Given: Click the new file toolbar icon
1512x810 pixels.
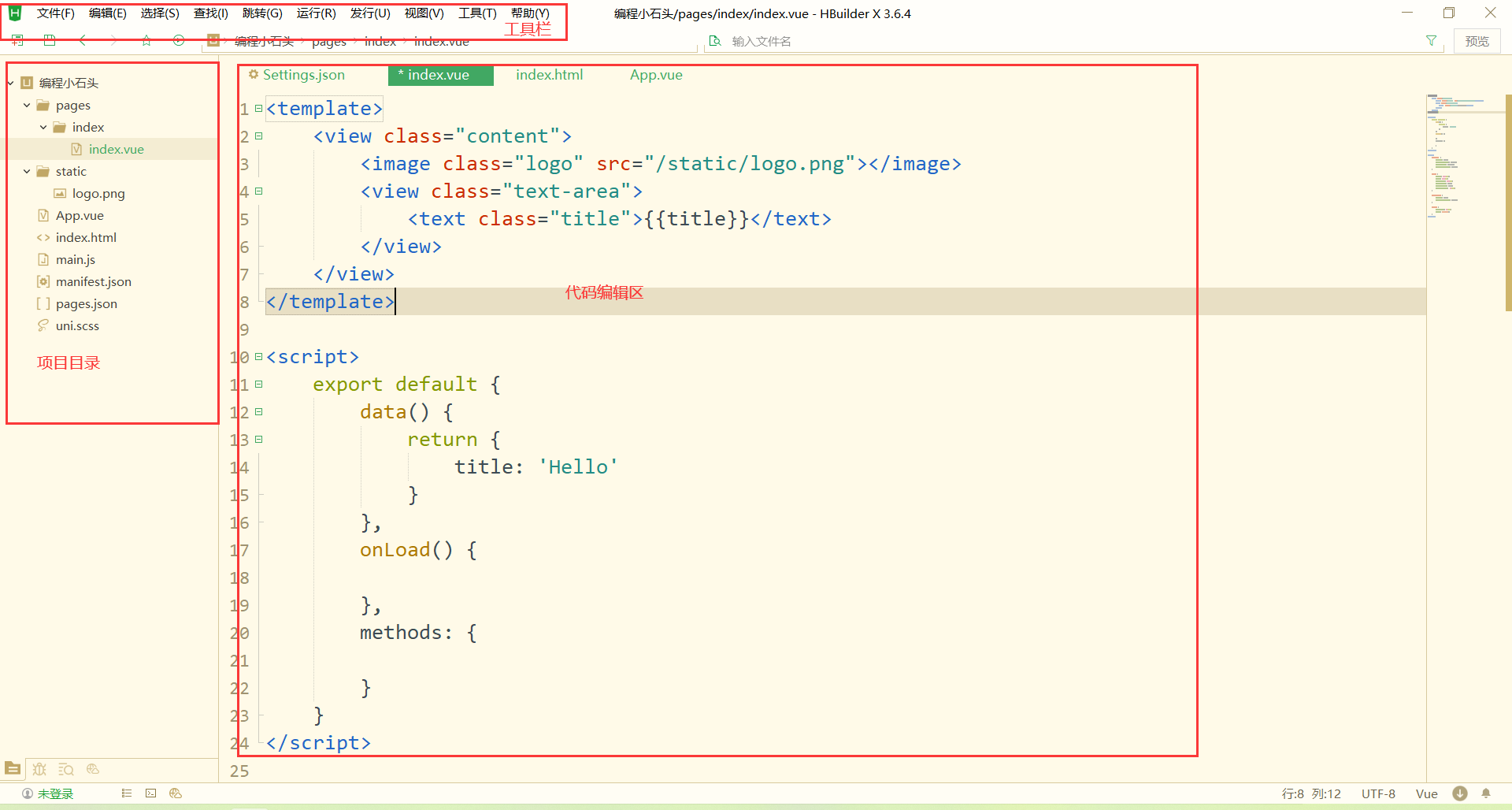Looking at the screenshot, I should 17,40.
